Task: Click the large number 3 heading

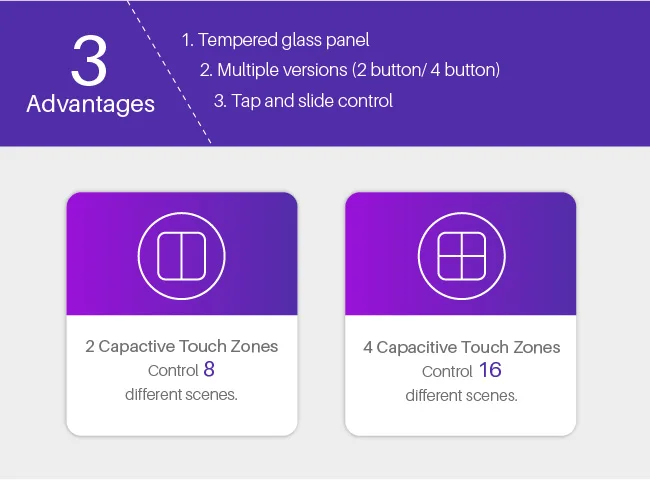Action: click(x=89, y=61)
